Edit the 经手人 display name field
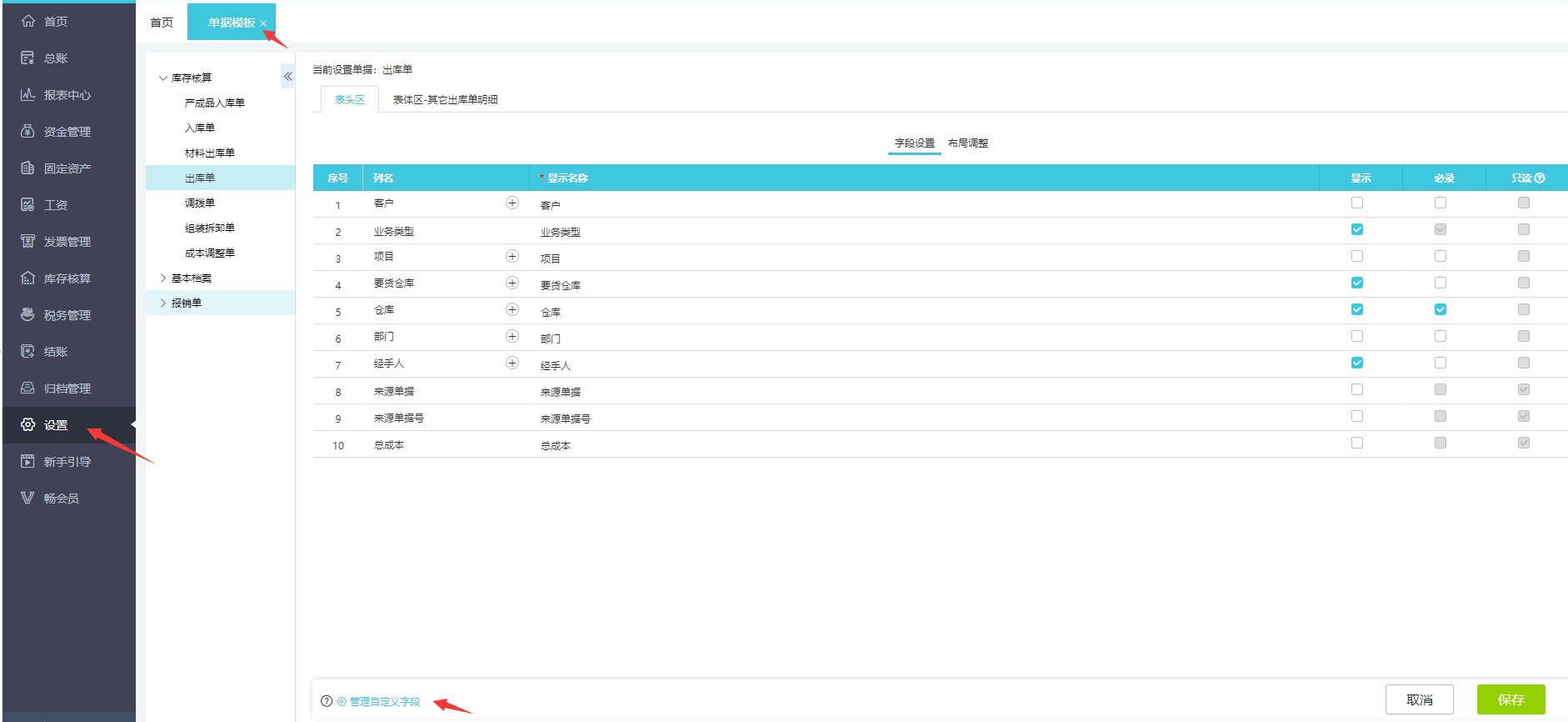 [x=924, y=364]
